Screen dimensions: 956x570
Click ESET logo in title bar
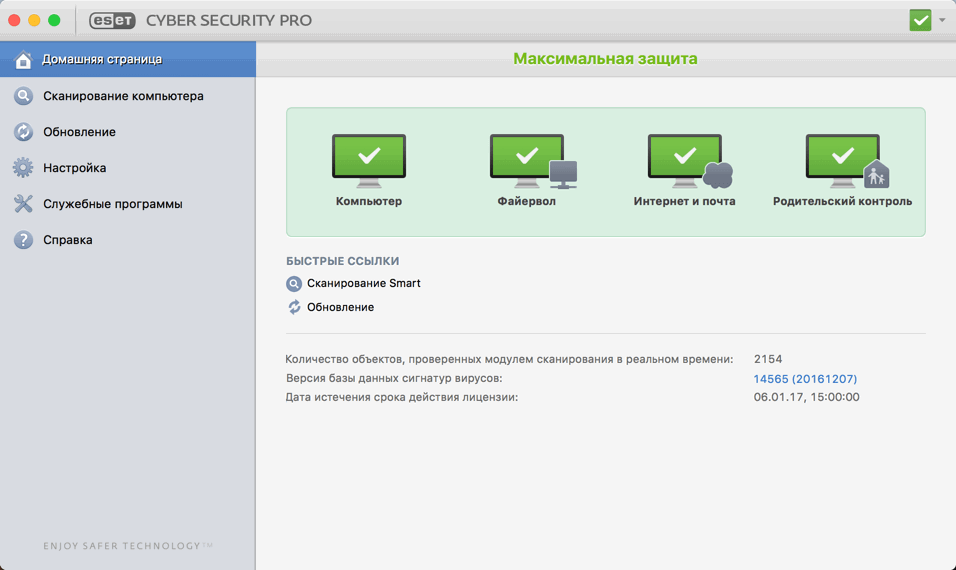tap(112, 20)
